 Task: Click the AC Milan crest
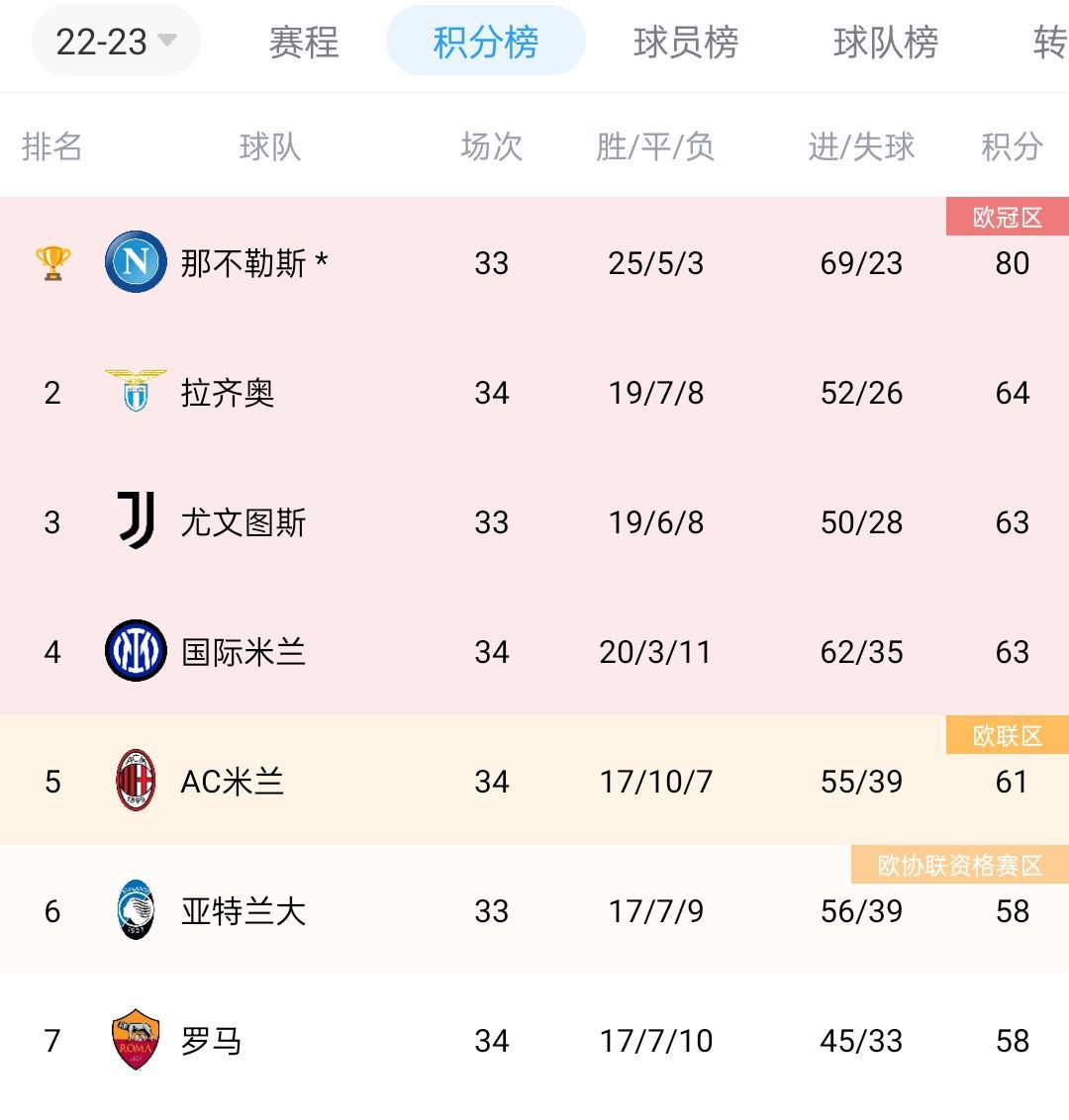pyautogui.click(x=136, y=780)
